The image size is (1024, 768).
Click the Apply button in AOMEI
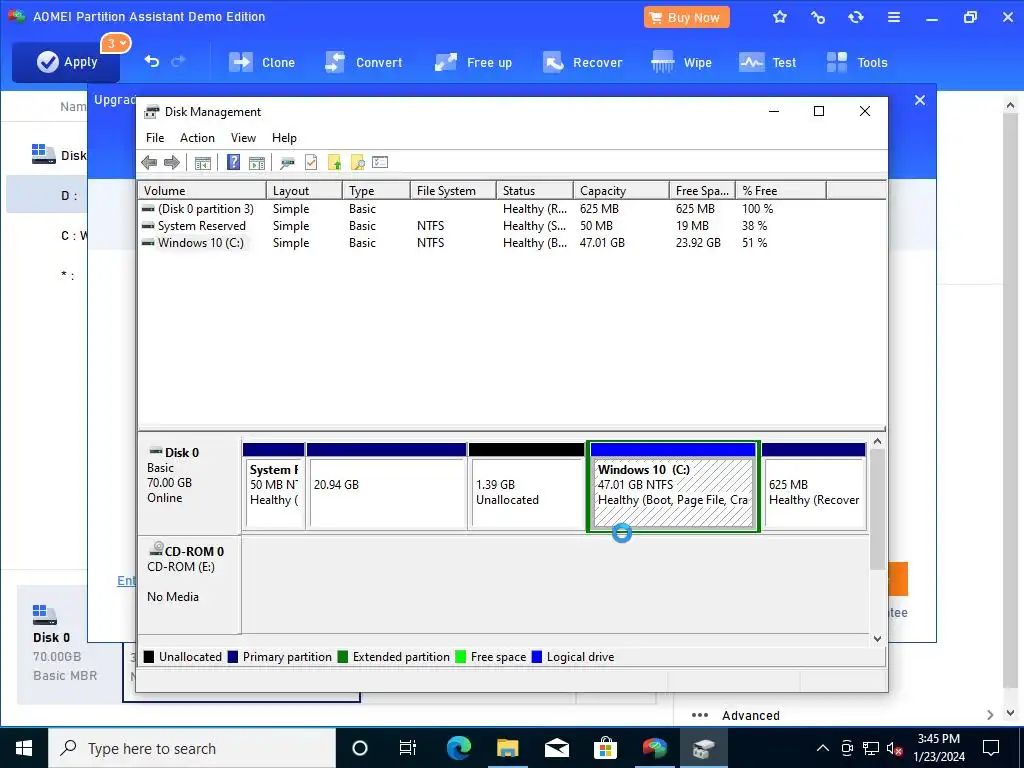(x=66, y=62)
